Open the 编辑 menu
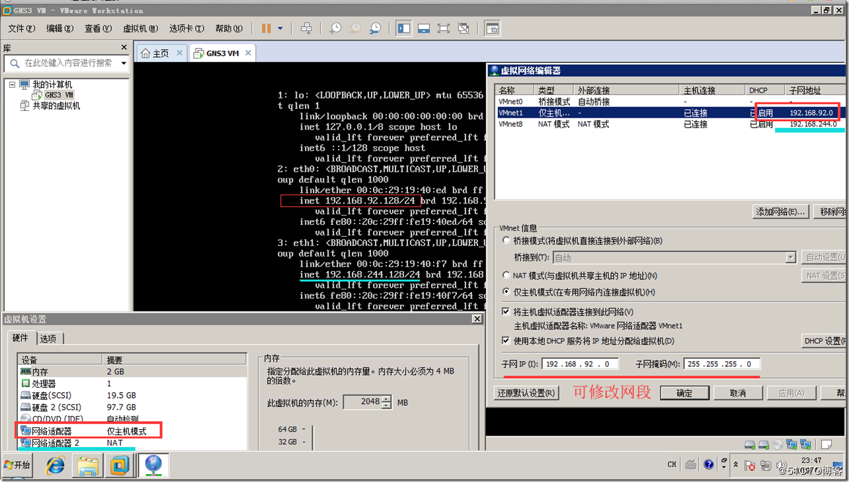 click(60, 28)
